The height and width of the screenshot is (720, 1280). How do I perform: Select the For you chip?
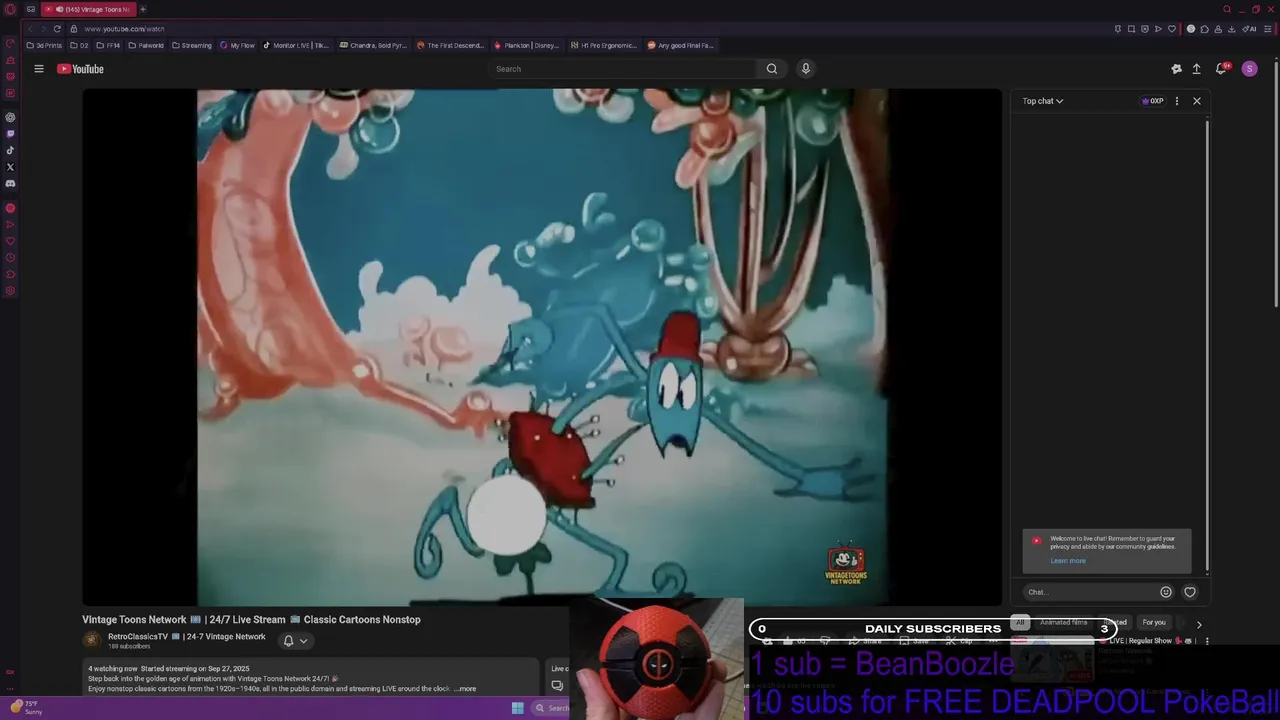1154,622
